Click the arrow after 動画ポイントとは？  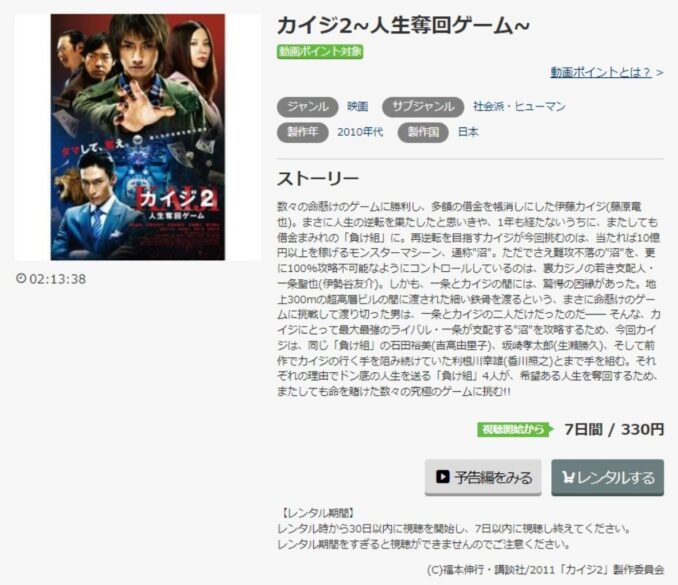point(659,73)
